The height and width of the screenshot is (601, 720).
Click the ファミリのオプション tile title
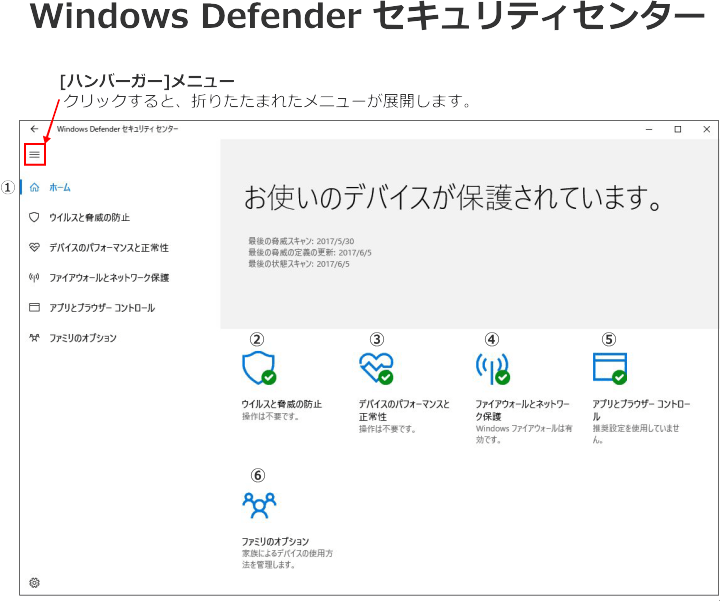pyautogui.click(x=276, y=541)
